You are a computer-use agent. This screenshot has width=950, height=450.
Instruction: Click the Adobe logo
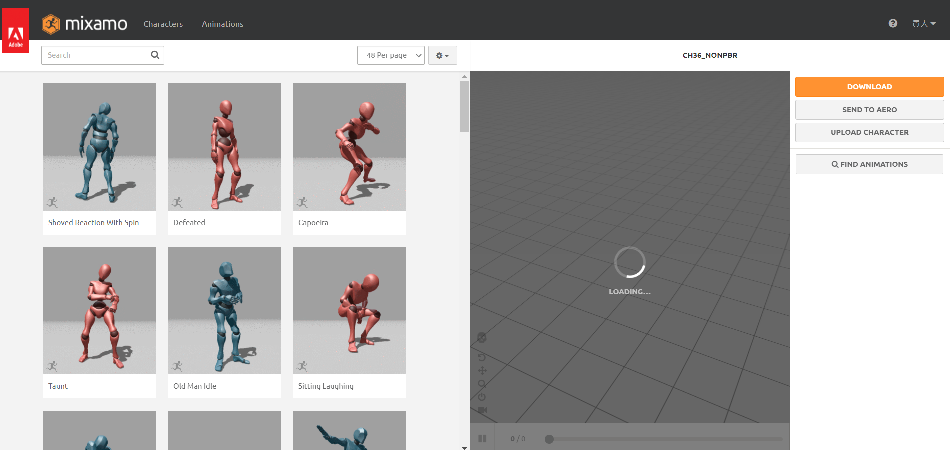16,31
